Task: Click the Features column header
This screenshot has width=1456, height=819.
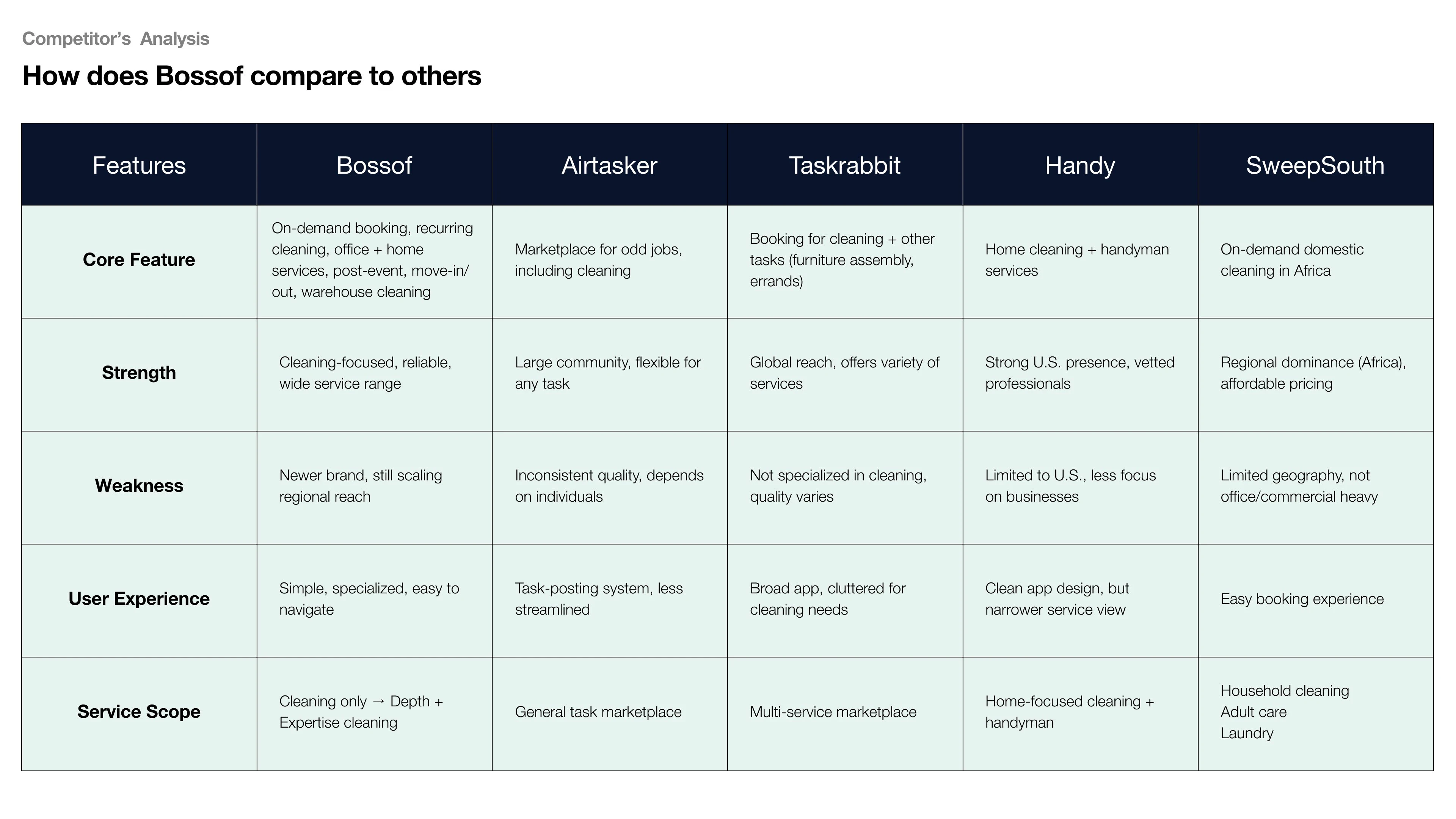Action: coord(139,165)
